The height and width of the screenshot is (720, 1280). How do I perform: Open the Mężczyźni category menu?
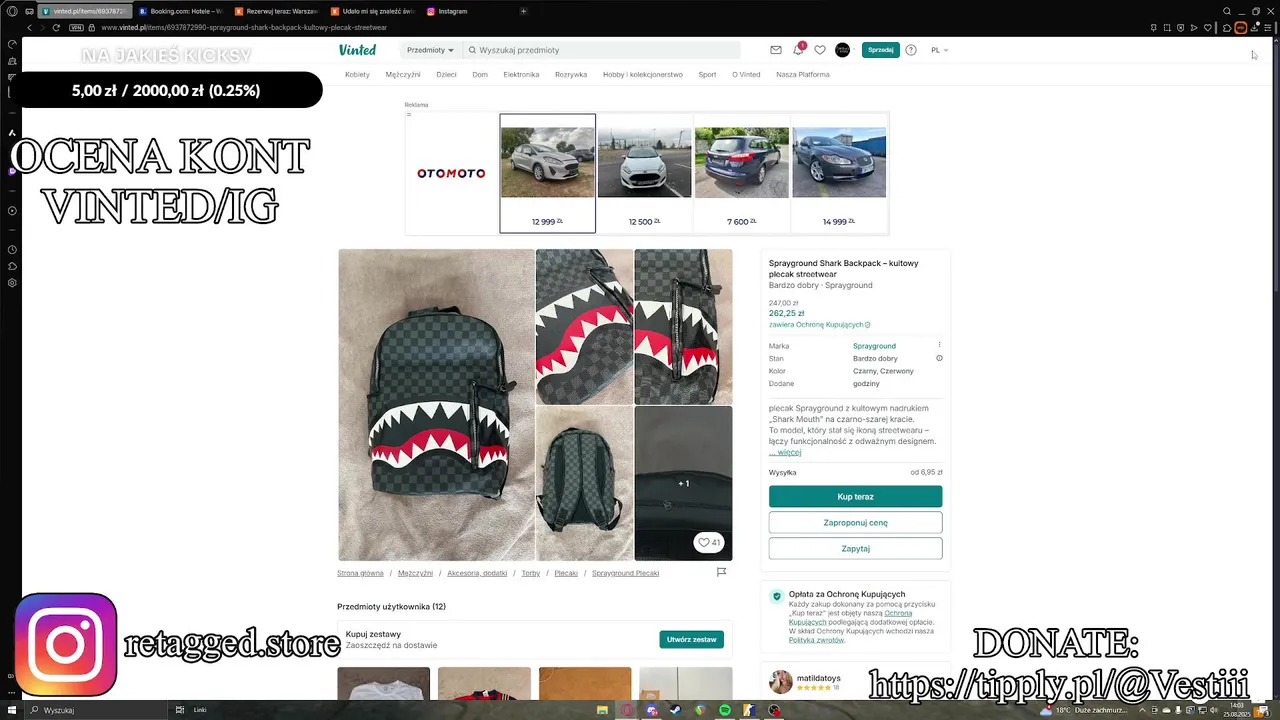point(403,75)
